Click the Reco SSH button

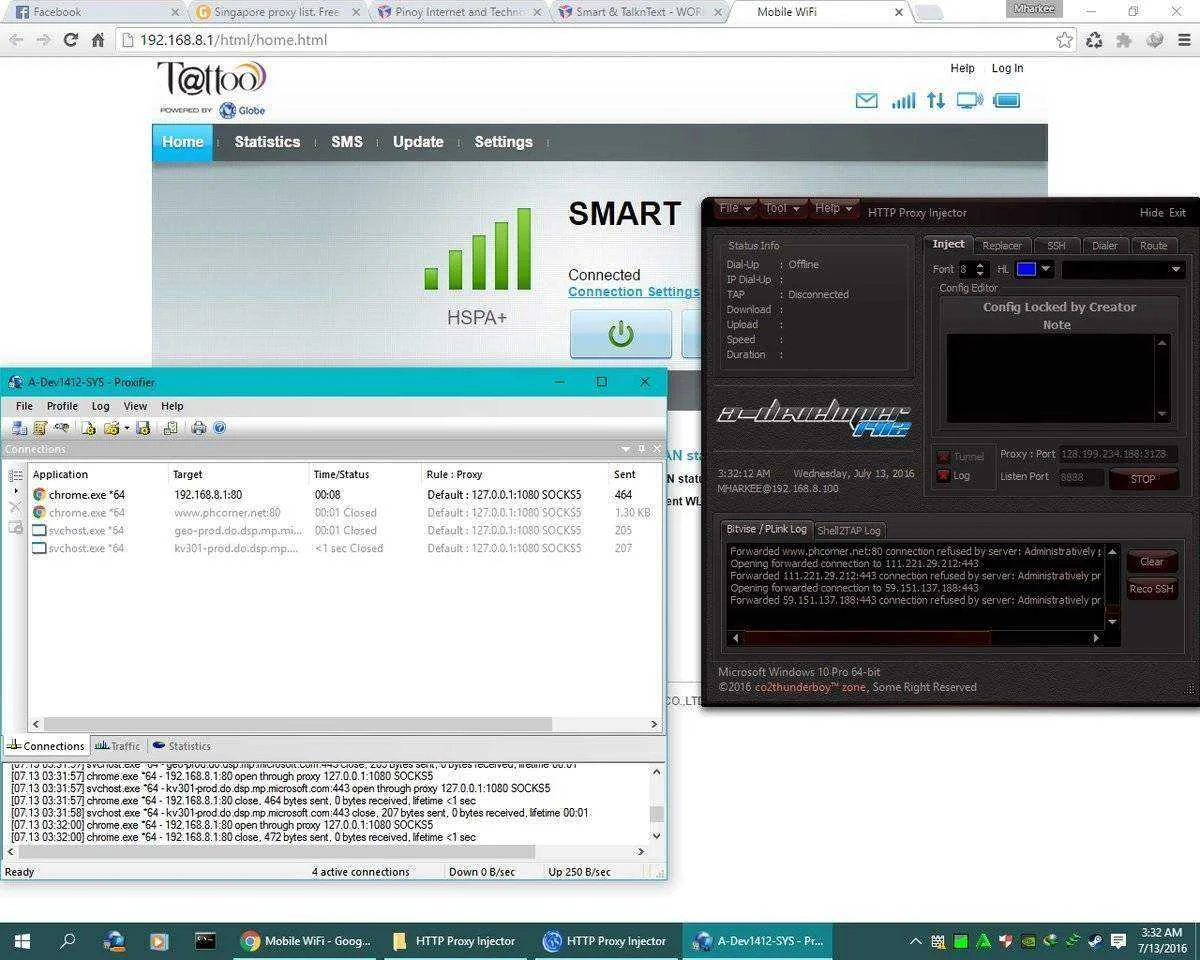point(1152,589)
